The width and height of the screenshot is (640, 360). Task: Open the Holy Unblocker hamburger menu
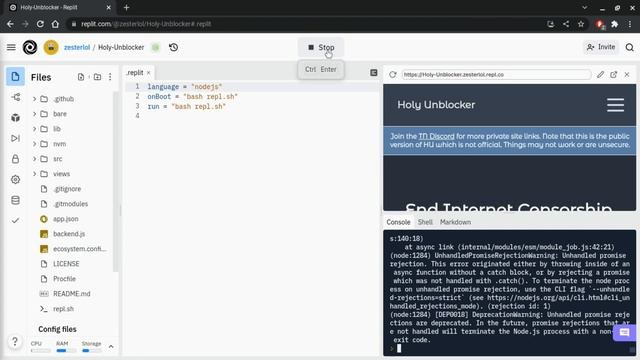click(615, 105)
